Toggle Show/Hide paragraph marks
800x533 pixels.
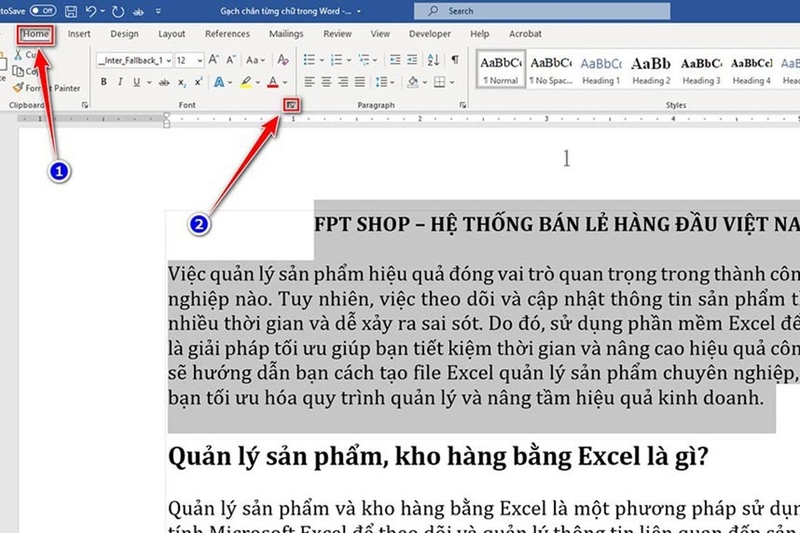(x=455, y=60)
